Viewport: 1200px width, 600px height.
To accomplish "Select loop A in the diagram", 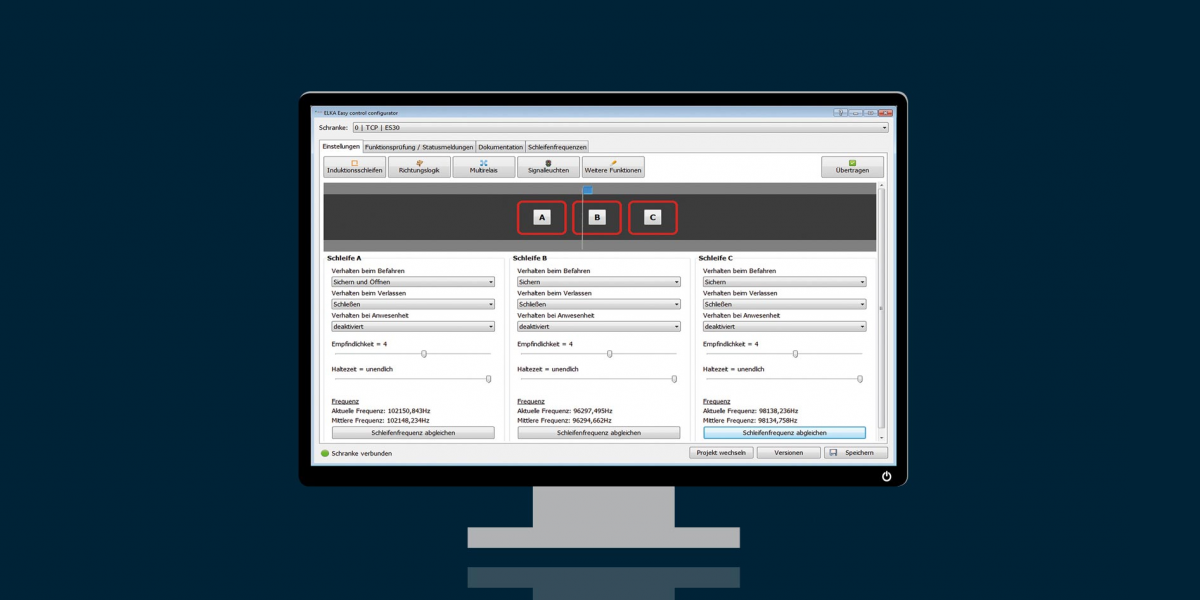I will 542,217.
